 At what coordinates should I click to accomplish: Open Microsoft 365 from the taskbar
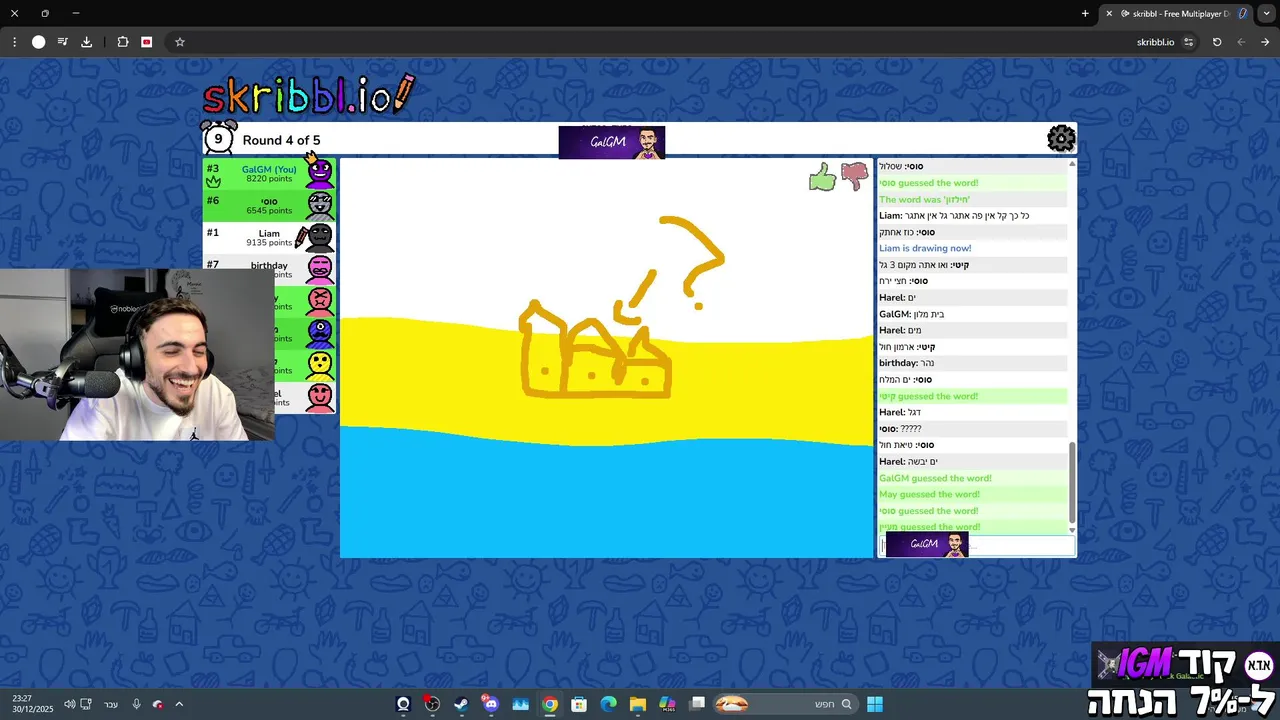pos(667,704)
